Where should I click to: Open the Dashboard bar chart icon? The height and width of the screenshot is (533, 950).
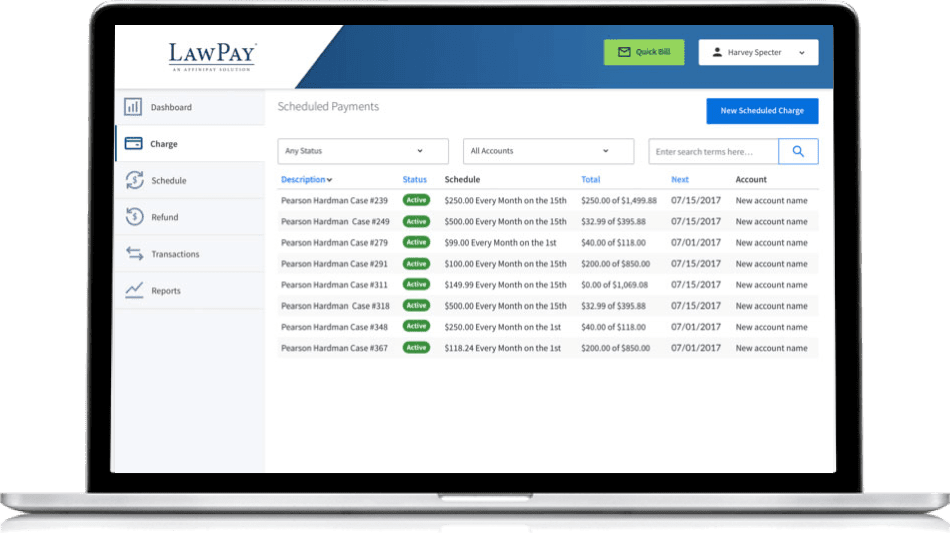click(x=133, y=107)
